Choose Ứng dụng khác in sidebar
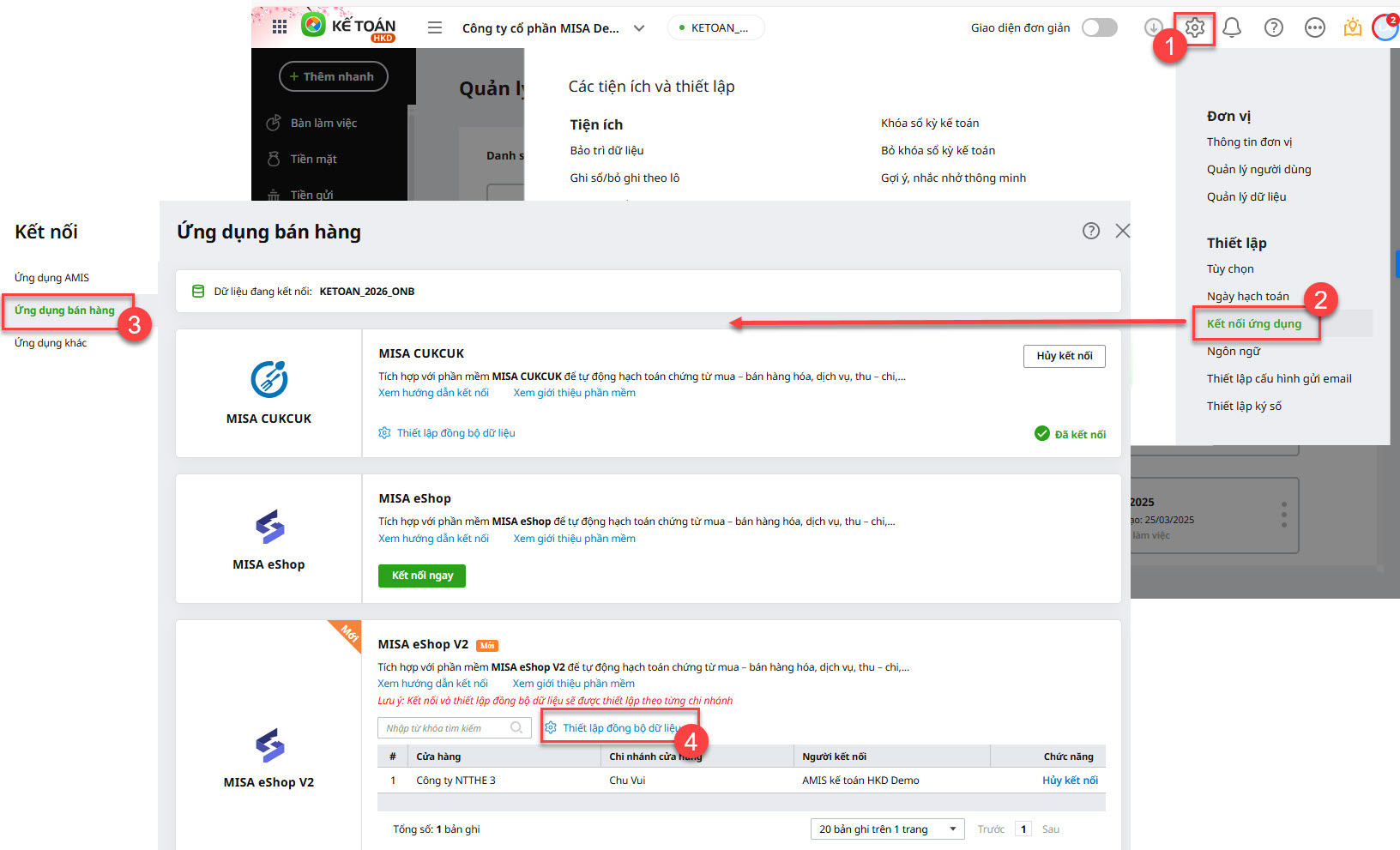Viewport: 1400px width, 850px height. point(51,343)
